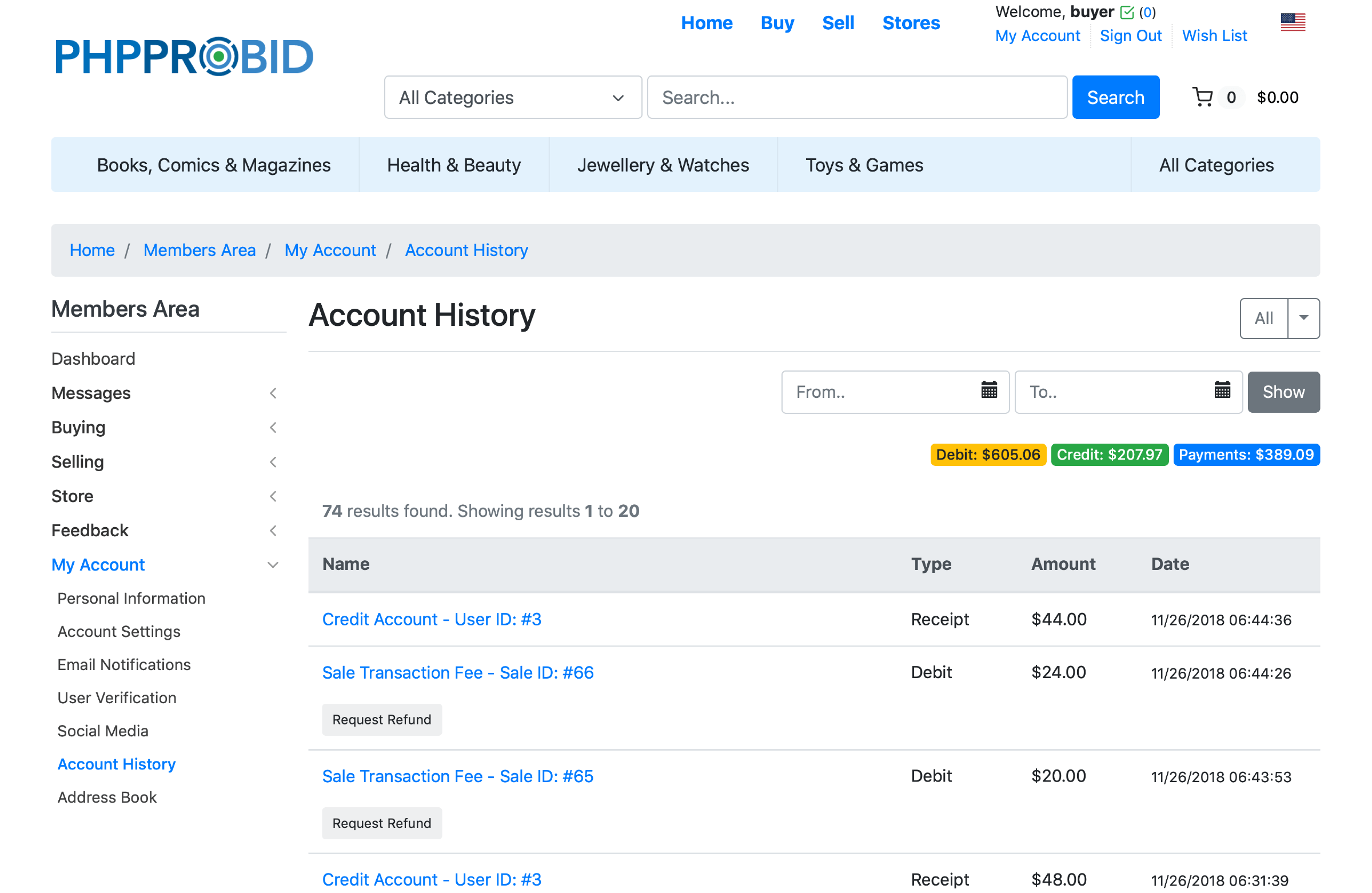Open the Stores top menu item
This screenshot has width=1372, height=893.
coord(911,23)
